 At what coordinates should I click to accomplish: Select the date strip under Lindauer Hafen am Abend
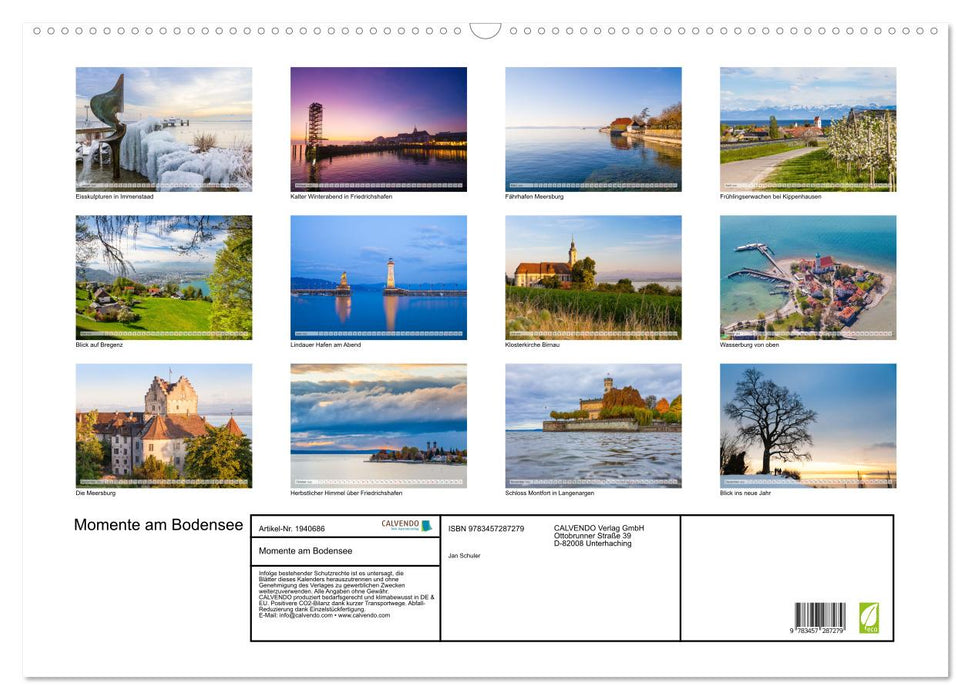pos(378,334)
